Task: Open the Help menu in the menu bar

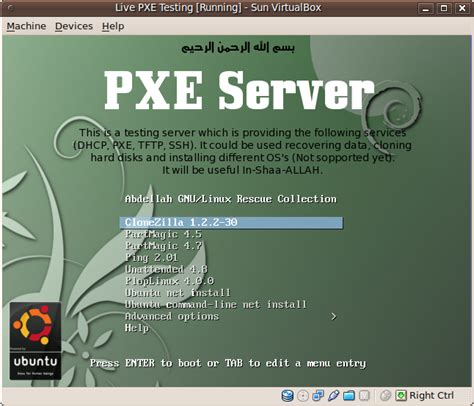Action: click(113, 26)
